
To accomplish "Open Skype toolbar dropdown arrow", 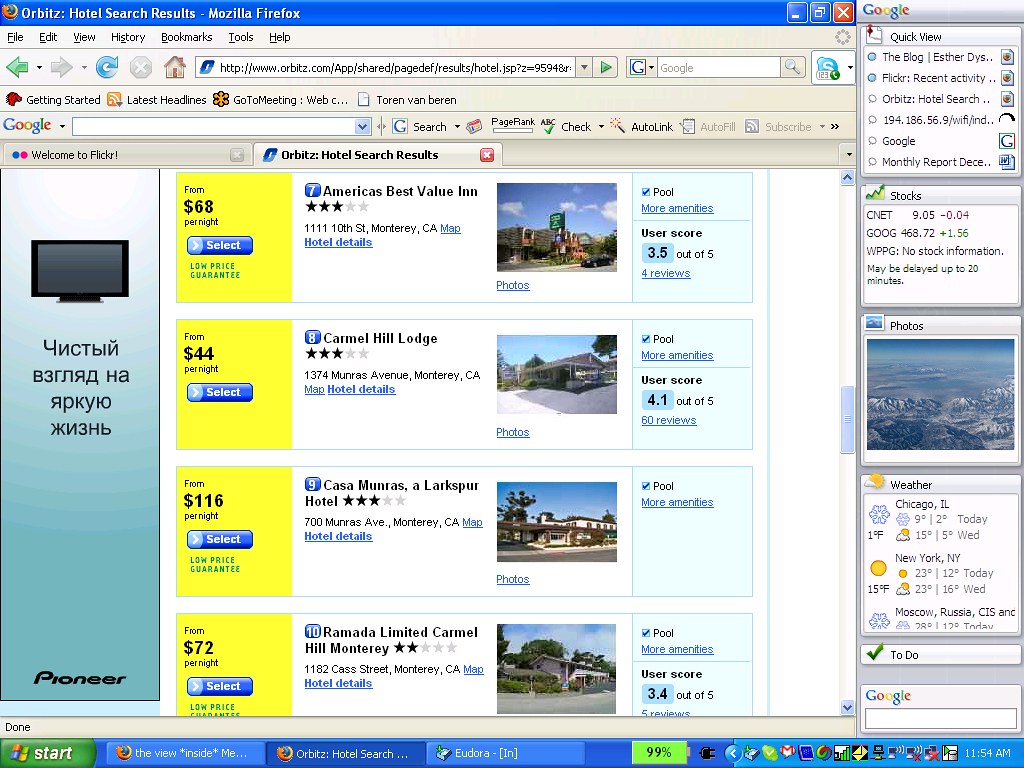I will click(850, 67).
